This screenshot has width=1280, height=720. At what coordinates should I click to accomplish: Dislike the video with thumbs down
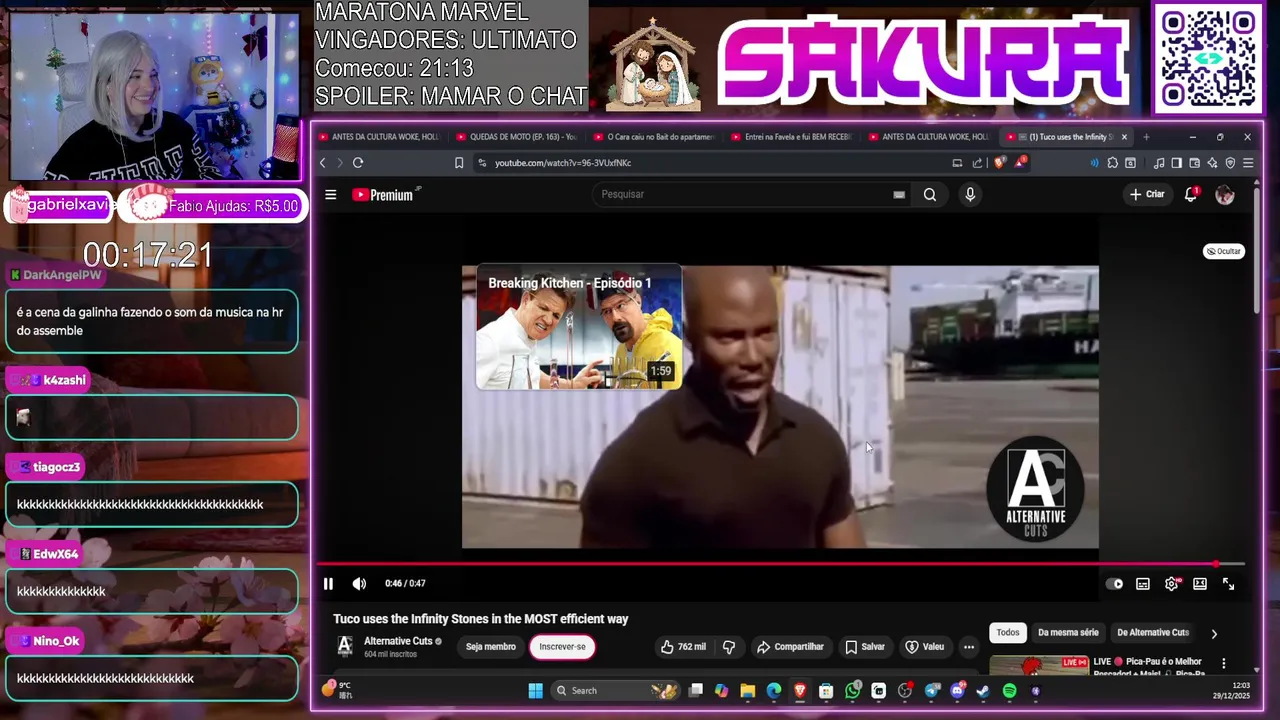point(729,647)
